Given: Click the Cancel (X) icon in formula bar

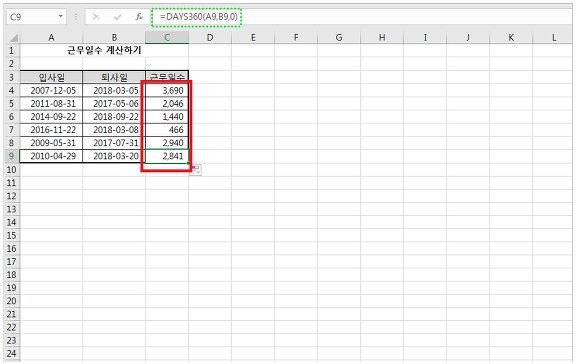Looking at the screenshot, I should point(96,17).
